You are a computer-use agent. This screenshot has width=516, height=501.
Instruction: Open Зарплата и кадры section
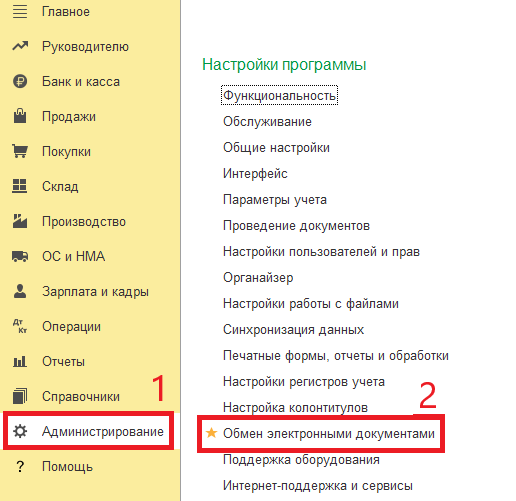[95, 292]
